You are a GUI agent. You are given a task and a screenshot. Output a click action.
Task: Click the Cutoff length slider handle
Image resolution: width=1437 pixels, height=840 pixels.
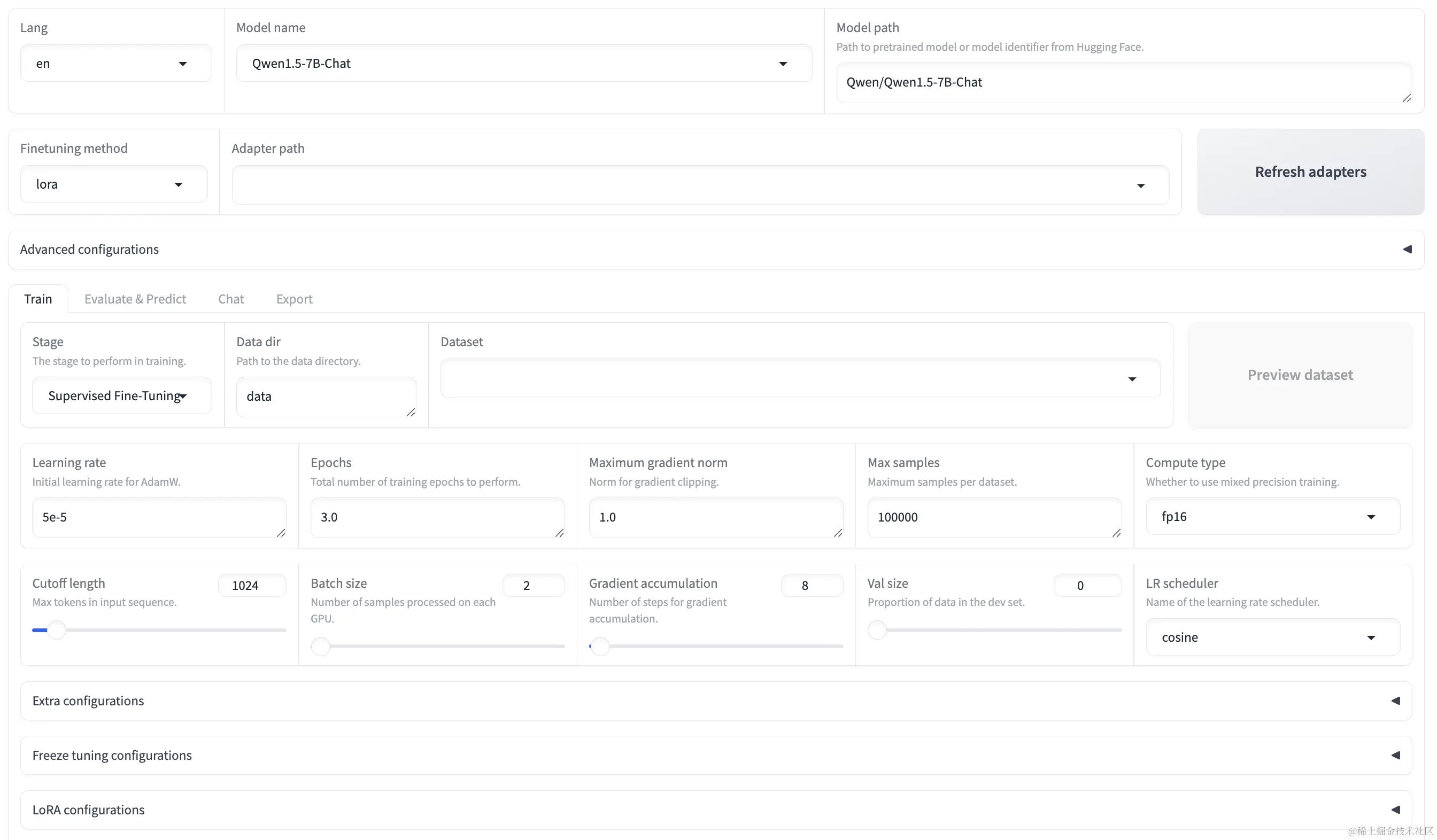(x=57, y=631)
